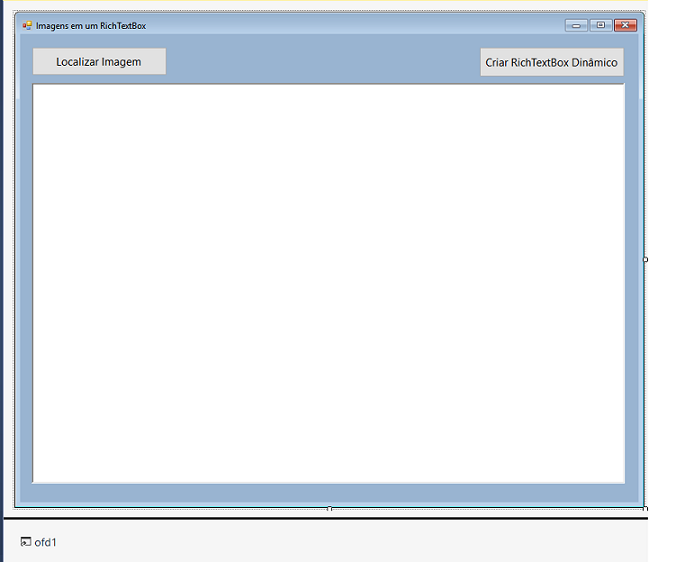Maximize the Imagens em um RichTextBox form

pyautogui.click(x=601, y=25)
